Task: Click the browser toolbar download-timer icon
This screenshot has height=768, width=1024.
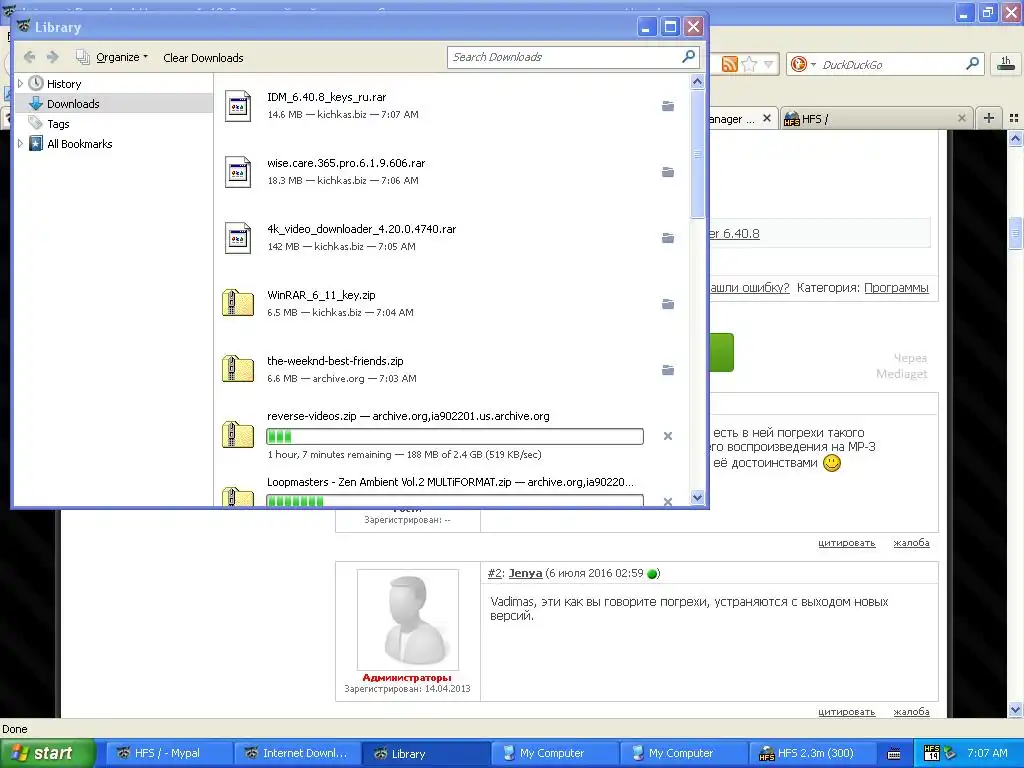Action: (1006, 63)
